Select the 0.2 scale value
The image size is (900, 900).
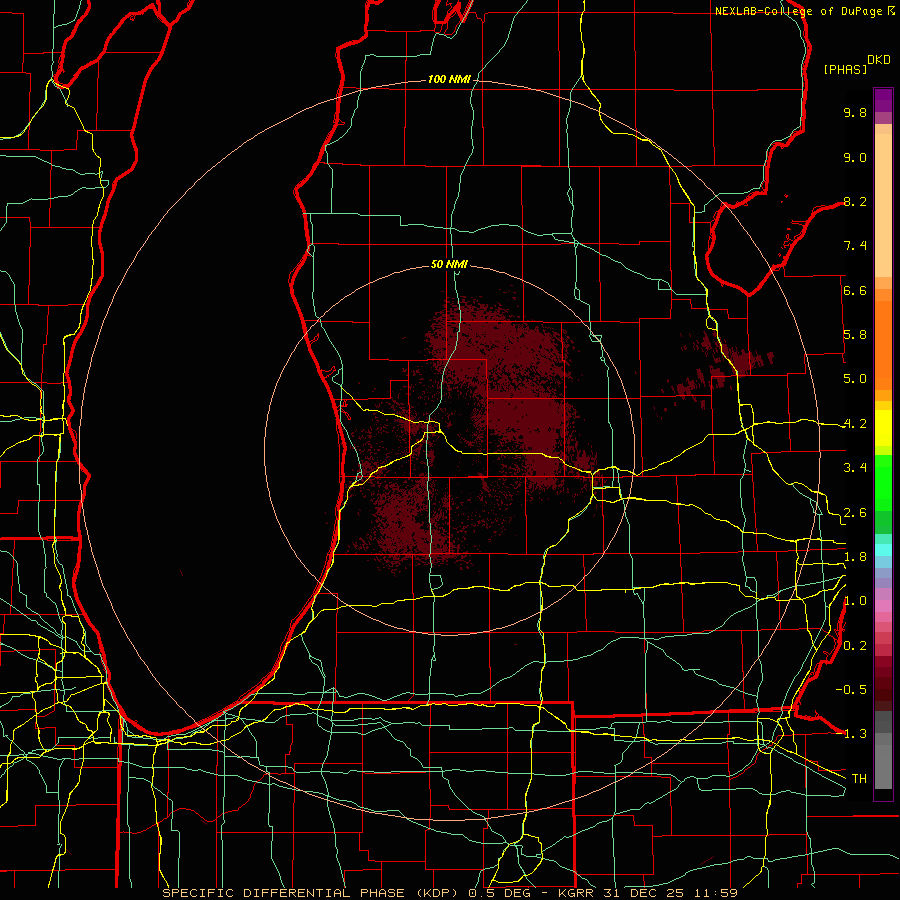pyautogui.click(x=855, y=646)
